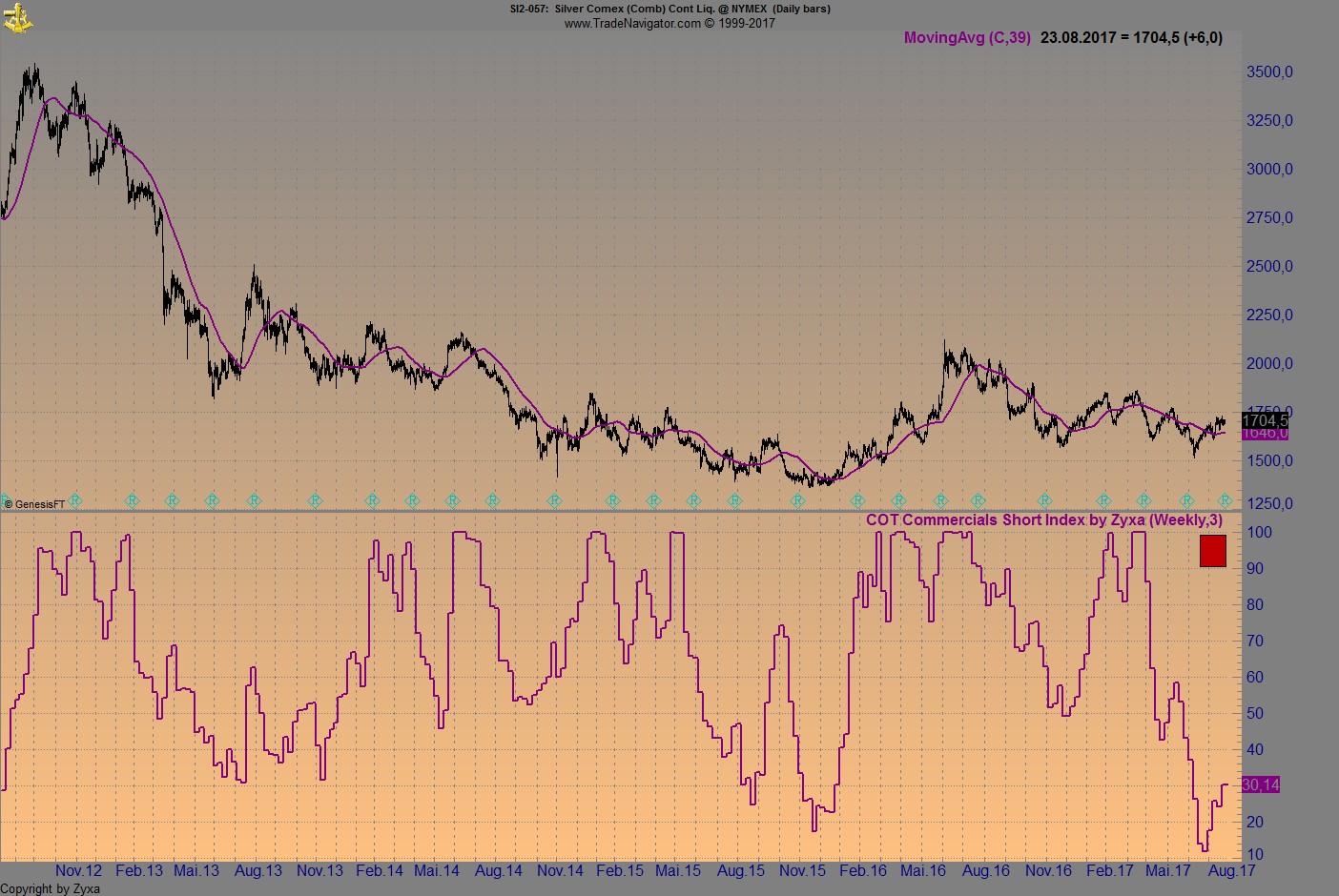Click the 3500,0 price axis label
This screenshot has width=1339, height=896.
(1269, 72)
